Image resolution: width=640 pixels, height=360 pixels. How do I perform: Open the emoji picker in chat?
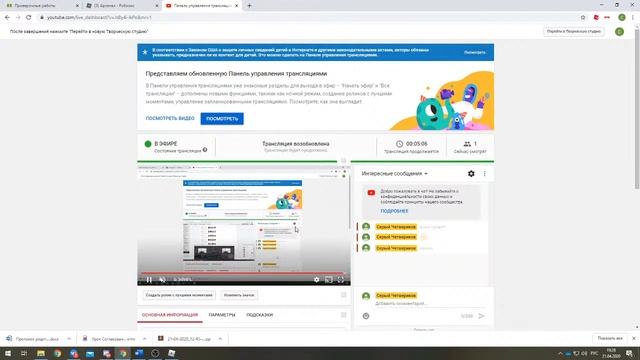[x=366, y=316]
